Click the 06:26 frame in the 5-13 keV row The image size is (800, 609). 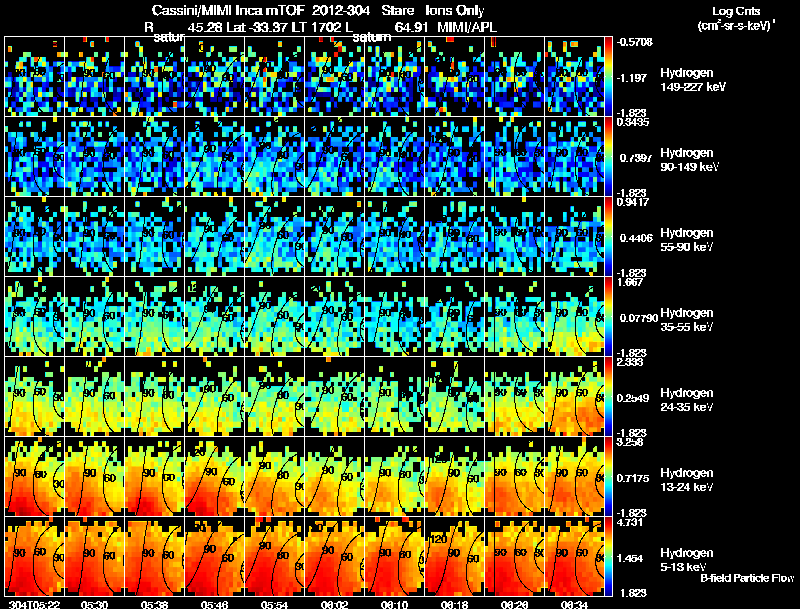(514, 556)
